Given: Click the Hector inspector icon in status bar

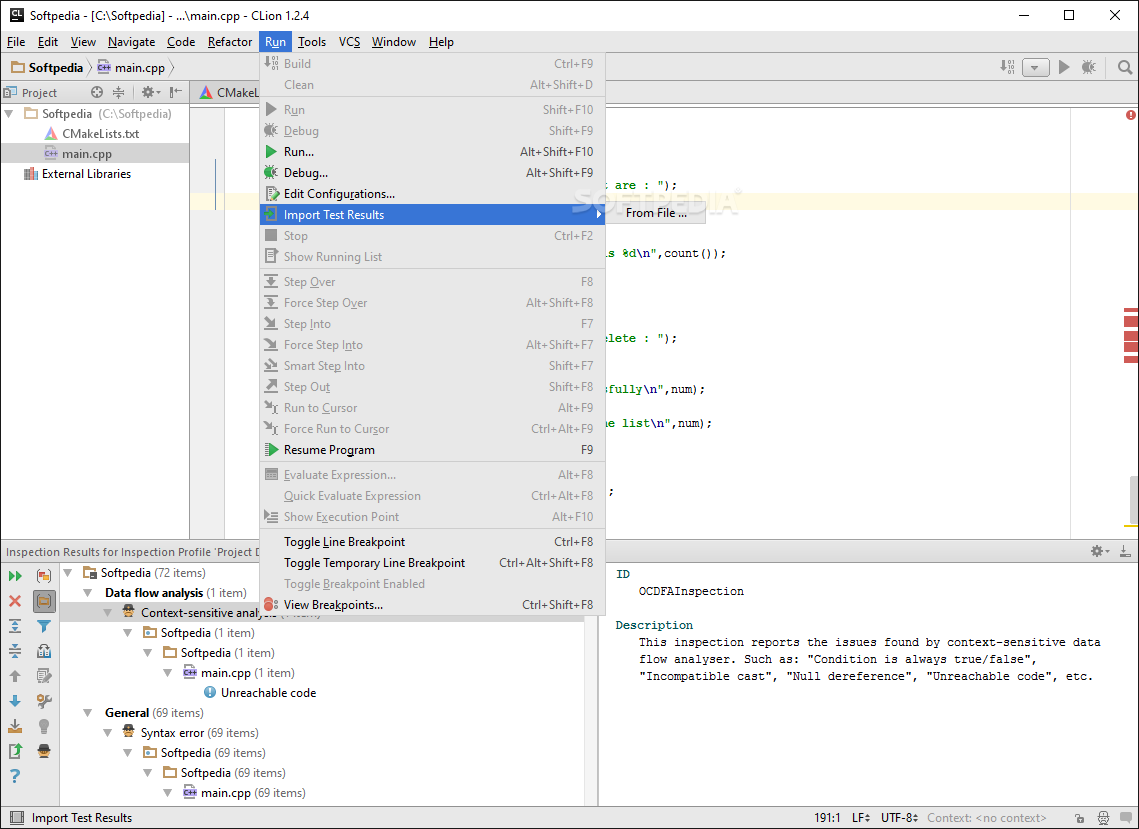Looking at the screenshot, I should [1103, 817].
